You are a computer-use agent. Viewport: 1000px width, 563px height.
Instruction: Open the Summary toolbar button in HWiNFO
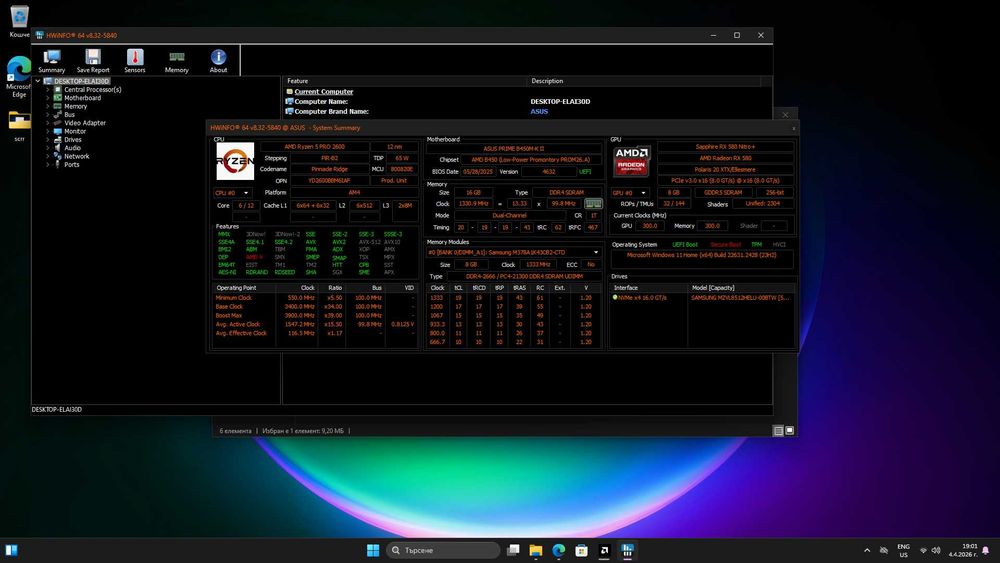[52, 61]
